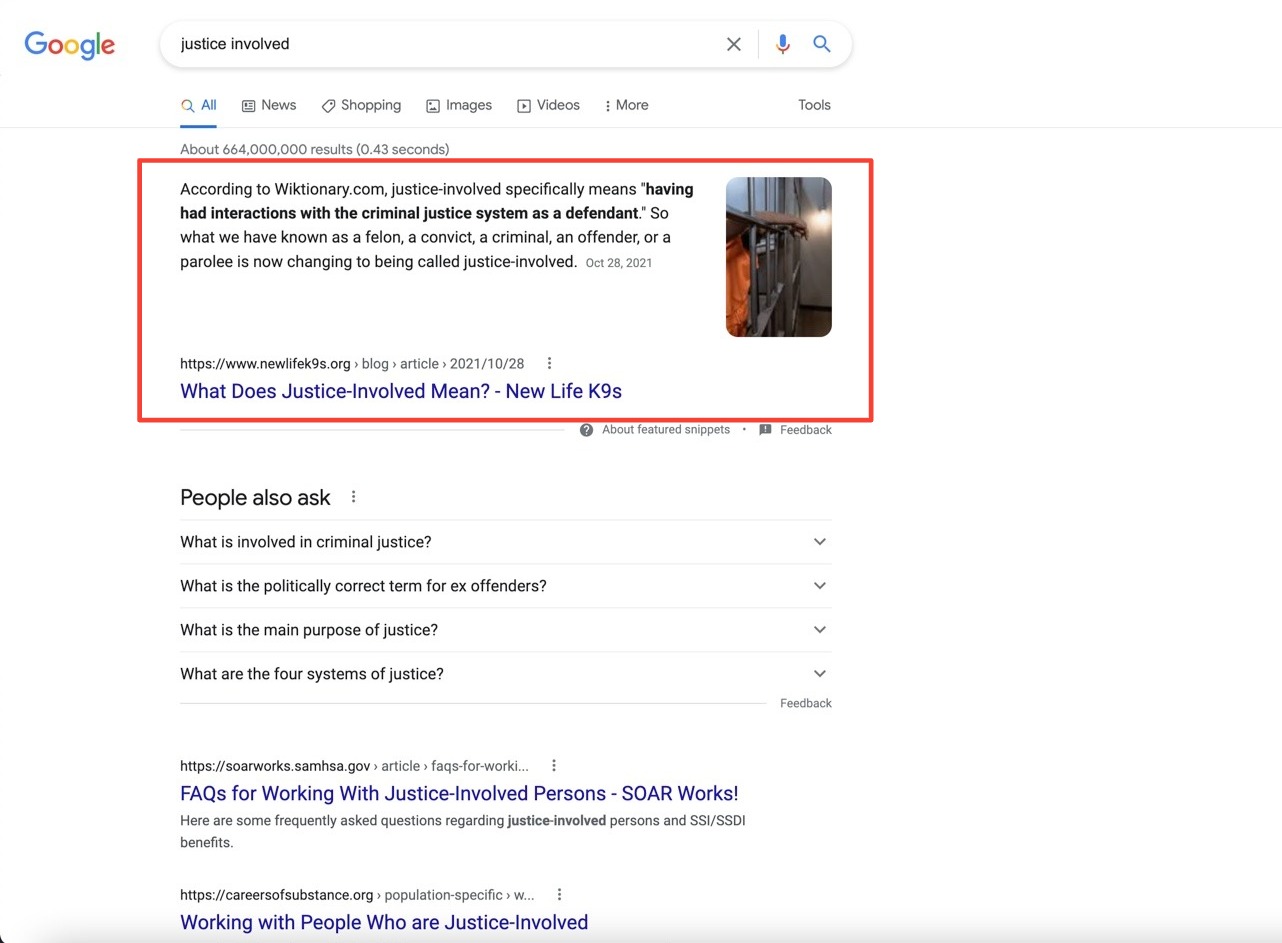Expand "What is involved in criminal justice?"
Screen dimensions: 1282x943
820,542
